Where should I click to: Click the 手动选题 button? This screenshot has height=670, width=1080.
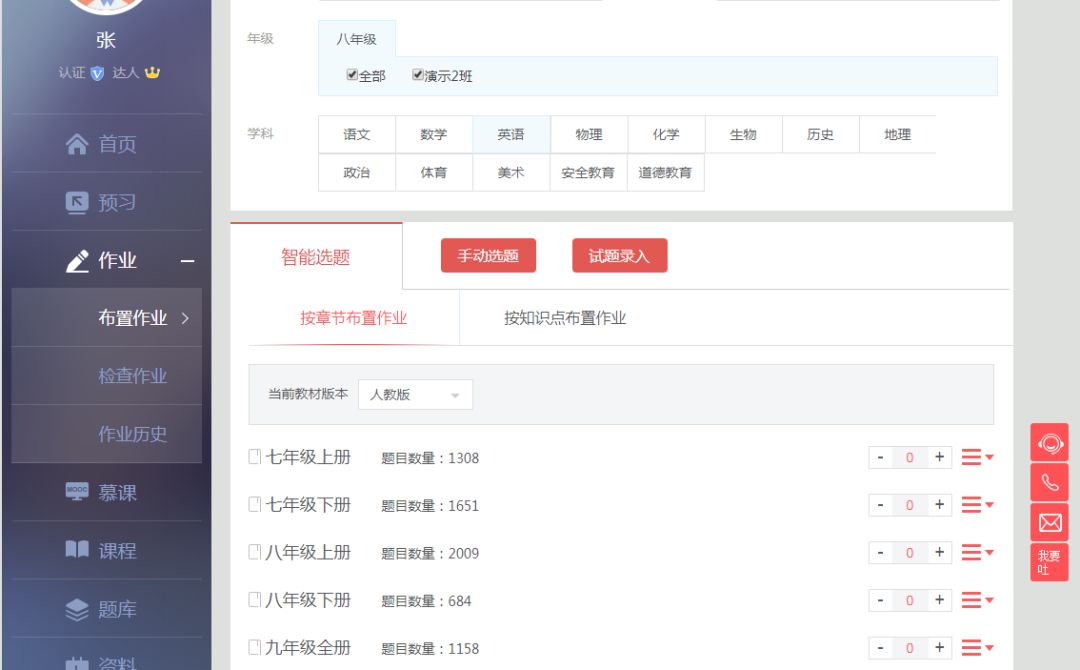(x=488, y=256)
